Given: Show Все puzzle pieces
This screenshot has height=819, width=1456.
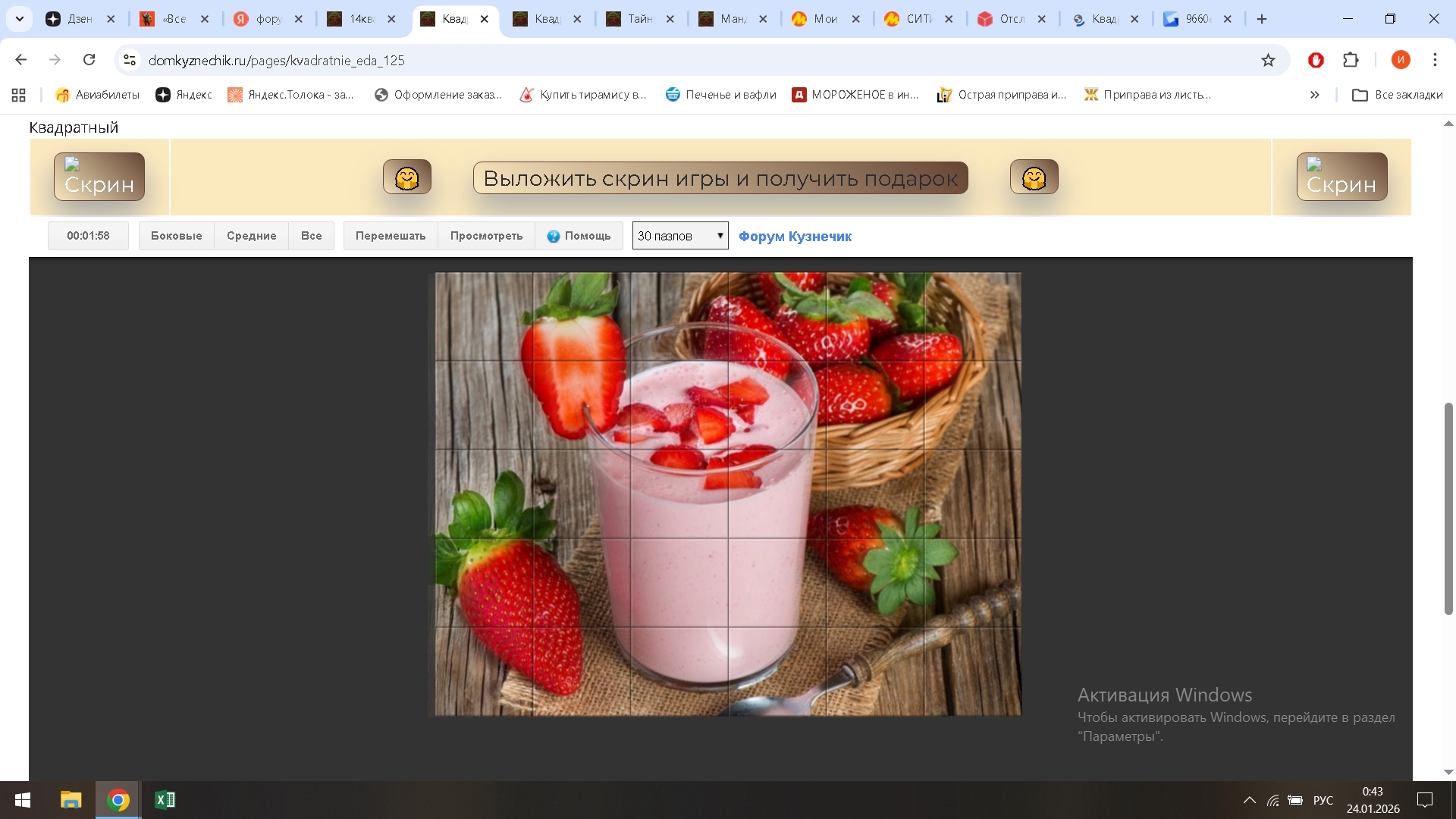Looking at the screenshot, I should [311, 236].
